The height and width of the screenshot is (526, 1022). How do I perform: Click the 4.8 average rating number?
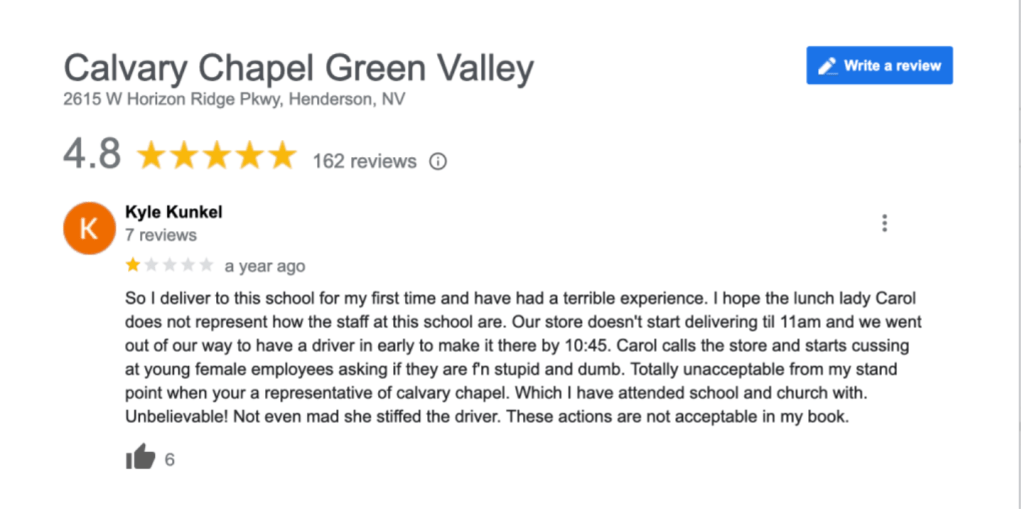(92, 155)
